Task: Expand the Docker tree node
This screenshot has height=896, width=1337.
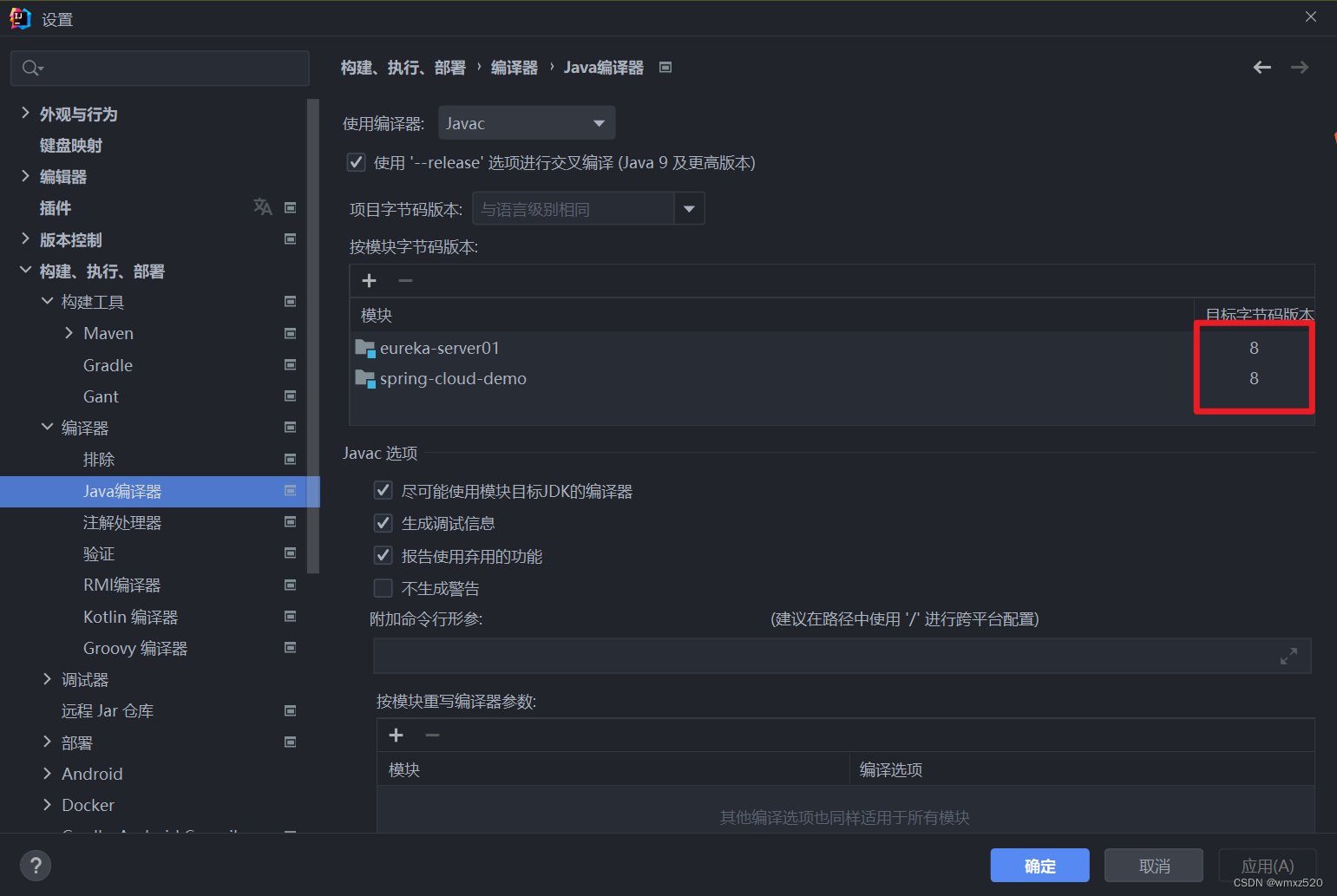Action: [47, 804]
